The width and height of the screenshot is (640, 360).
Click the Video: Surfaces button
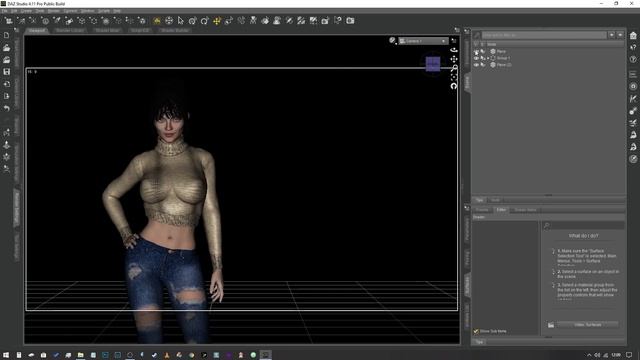(x=588, y=325)
